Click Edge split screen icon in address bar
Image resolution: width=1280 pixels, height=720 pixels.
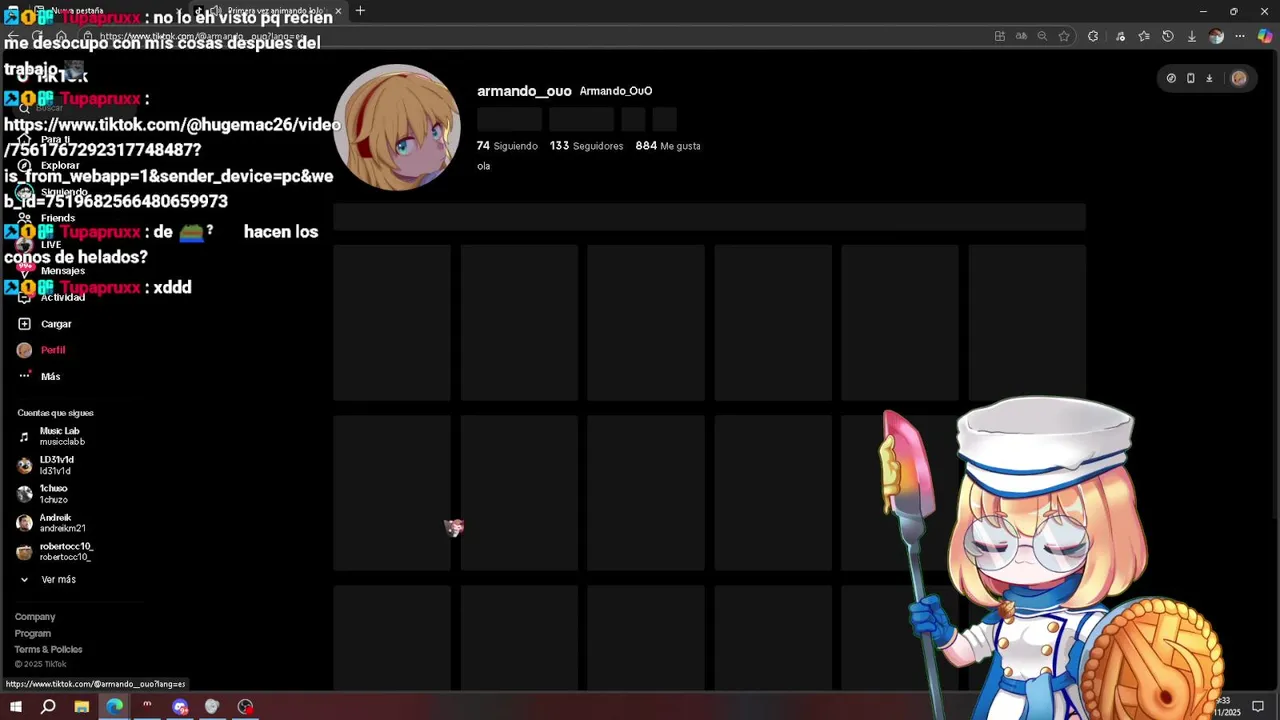point(1000,36)
